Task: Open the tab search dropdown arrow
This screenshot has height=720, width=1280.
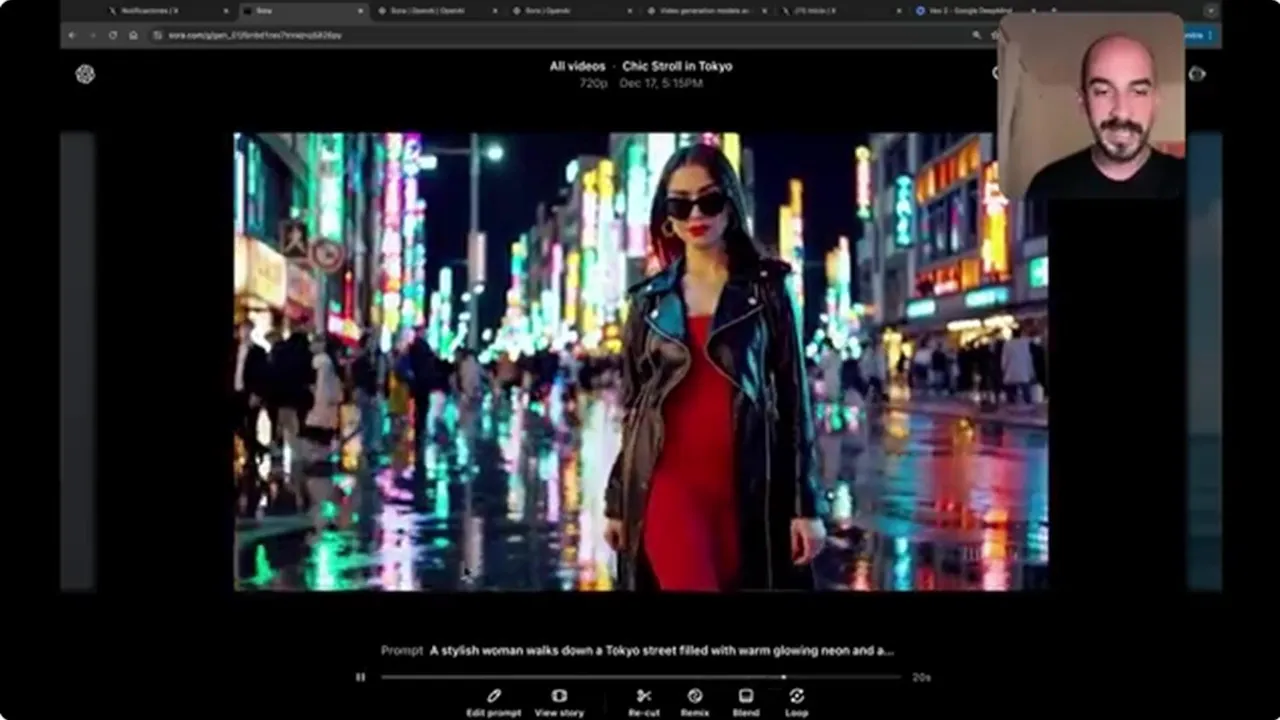Action: click(x=1211, y=11)
